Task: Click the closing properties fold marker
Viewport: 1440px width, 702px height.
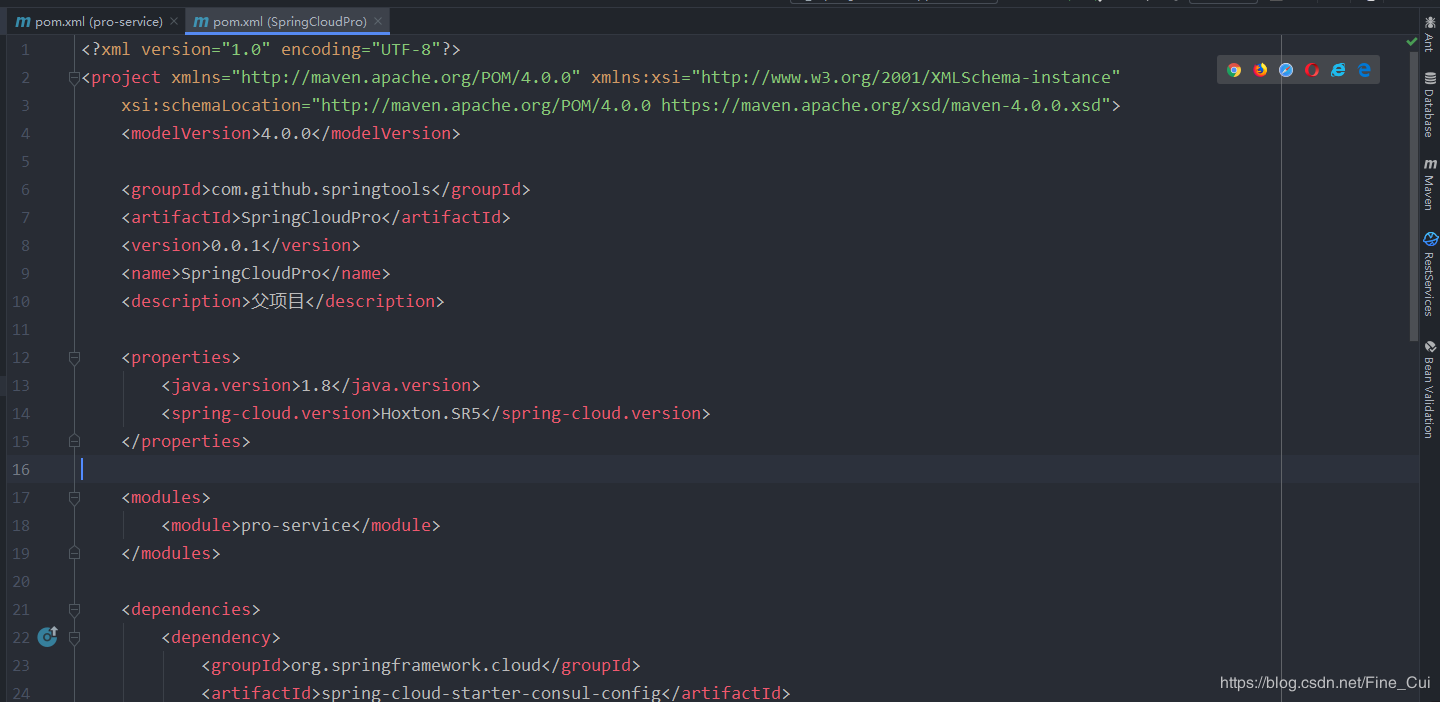Action: [74, 441]
